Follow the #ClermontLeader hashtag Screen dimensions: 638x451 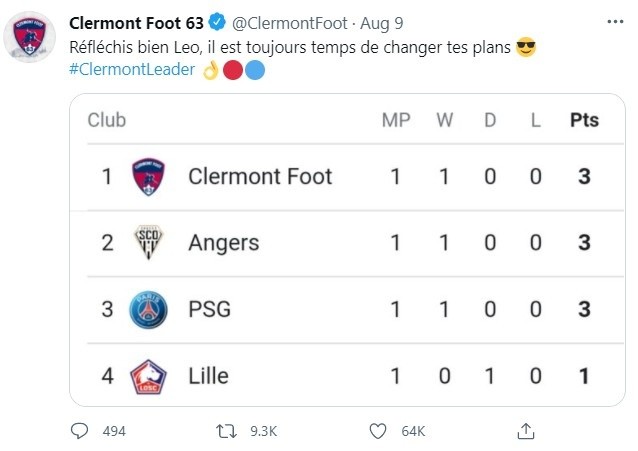click(132, 69)
